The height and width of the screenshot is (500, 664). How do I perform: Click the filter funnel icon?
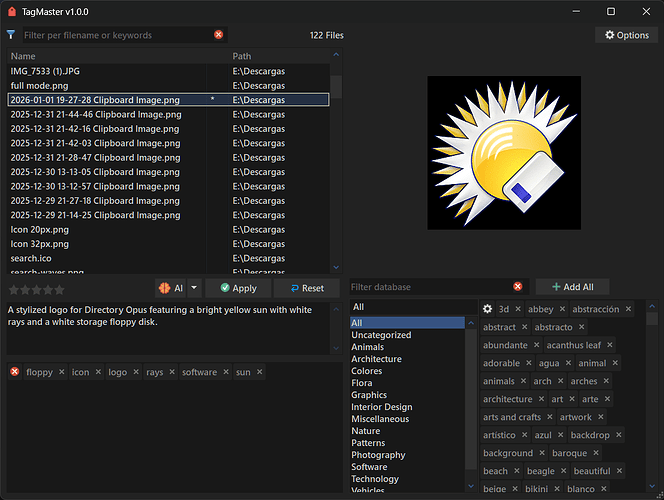pyautogui.click(x=11, y=35)
